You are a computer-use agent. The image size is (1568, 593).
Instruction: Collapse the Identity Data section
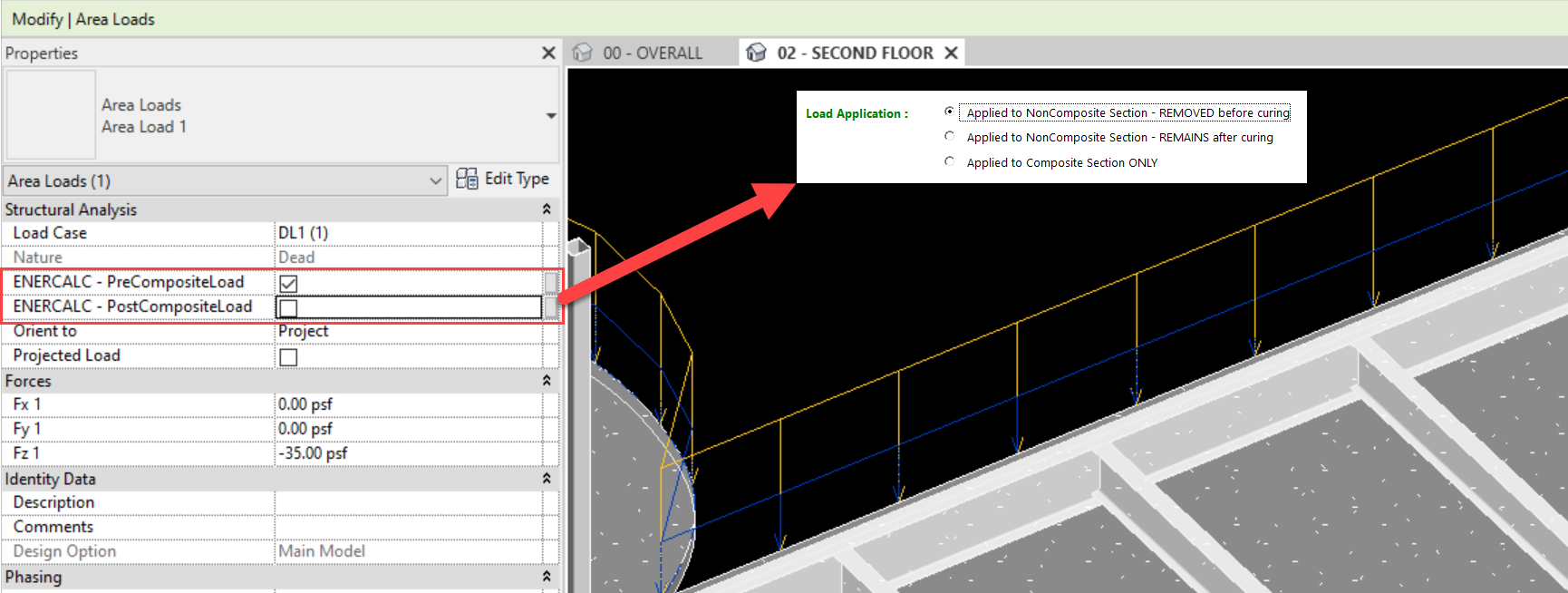(x=547, y=479)
